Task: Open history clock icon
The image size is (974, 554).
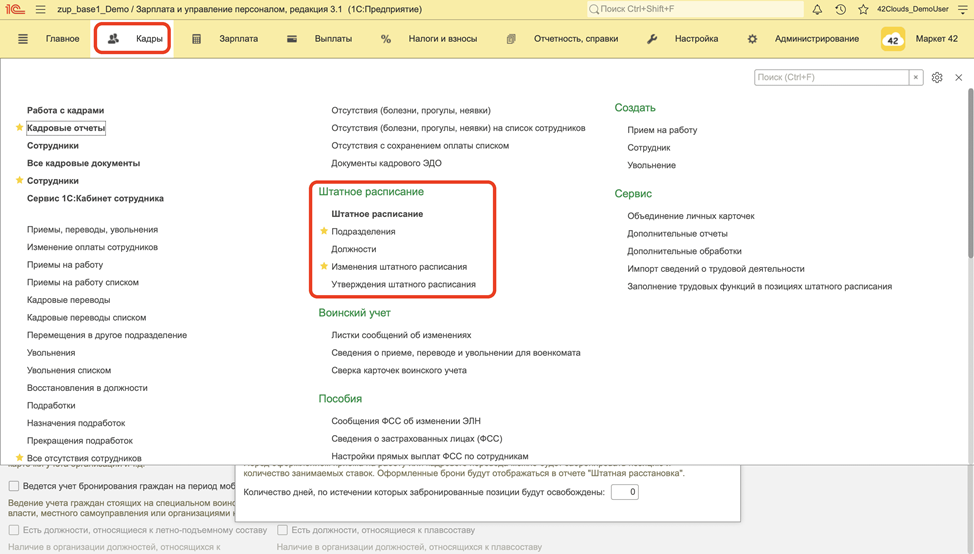Action: point(840,9)
